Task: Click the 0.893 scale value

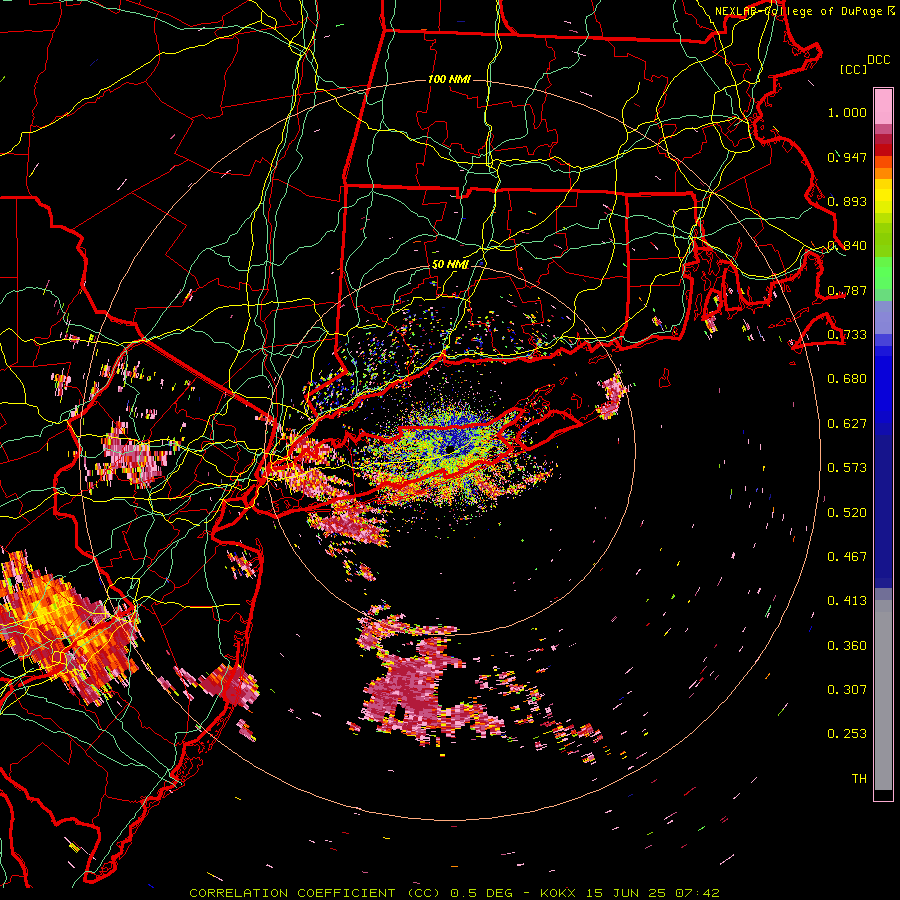Action: click(x=847, y=201)
